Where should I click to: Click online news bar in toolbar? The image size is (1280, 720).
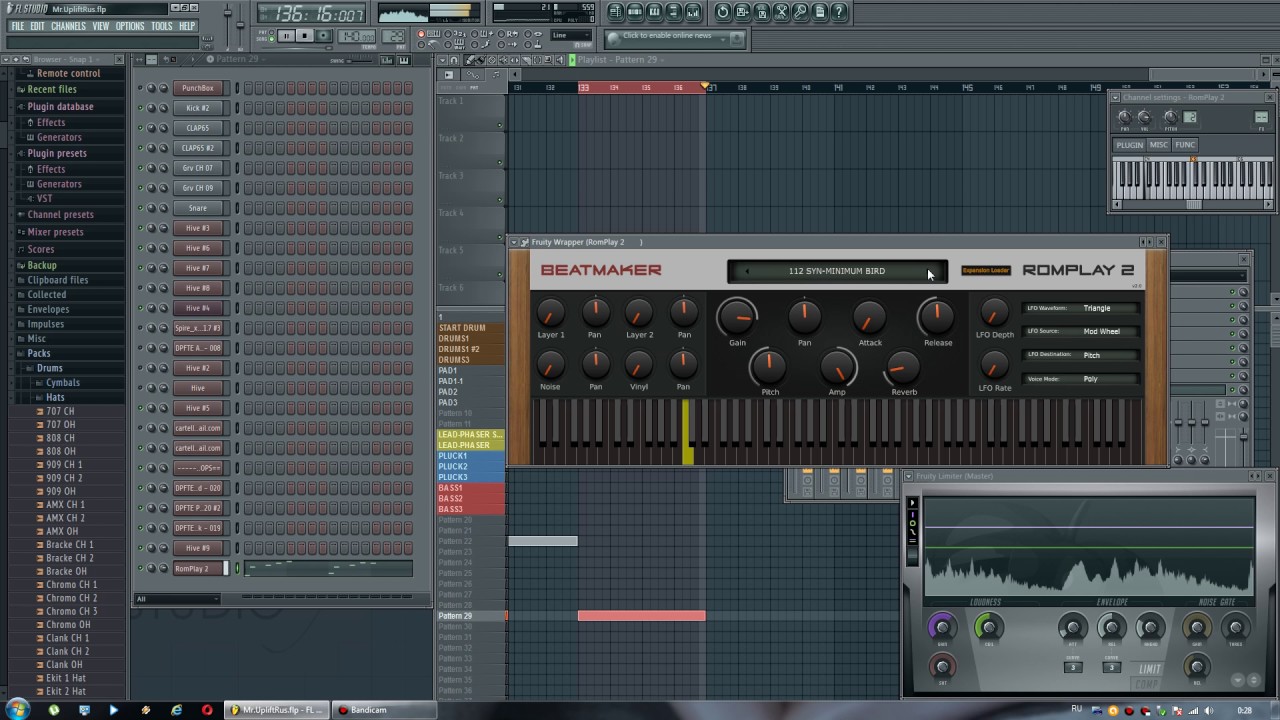pyautogui.click(x=674, y=38)
